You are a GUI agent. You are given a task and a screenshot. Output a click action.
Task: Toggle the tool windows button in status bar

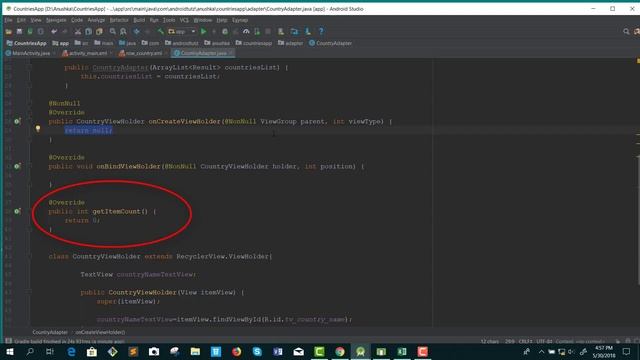[x=8, y=341]
